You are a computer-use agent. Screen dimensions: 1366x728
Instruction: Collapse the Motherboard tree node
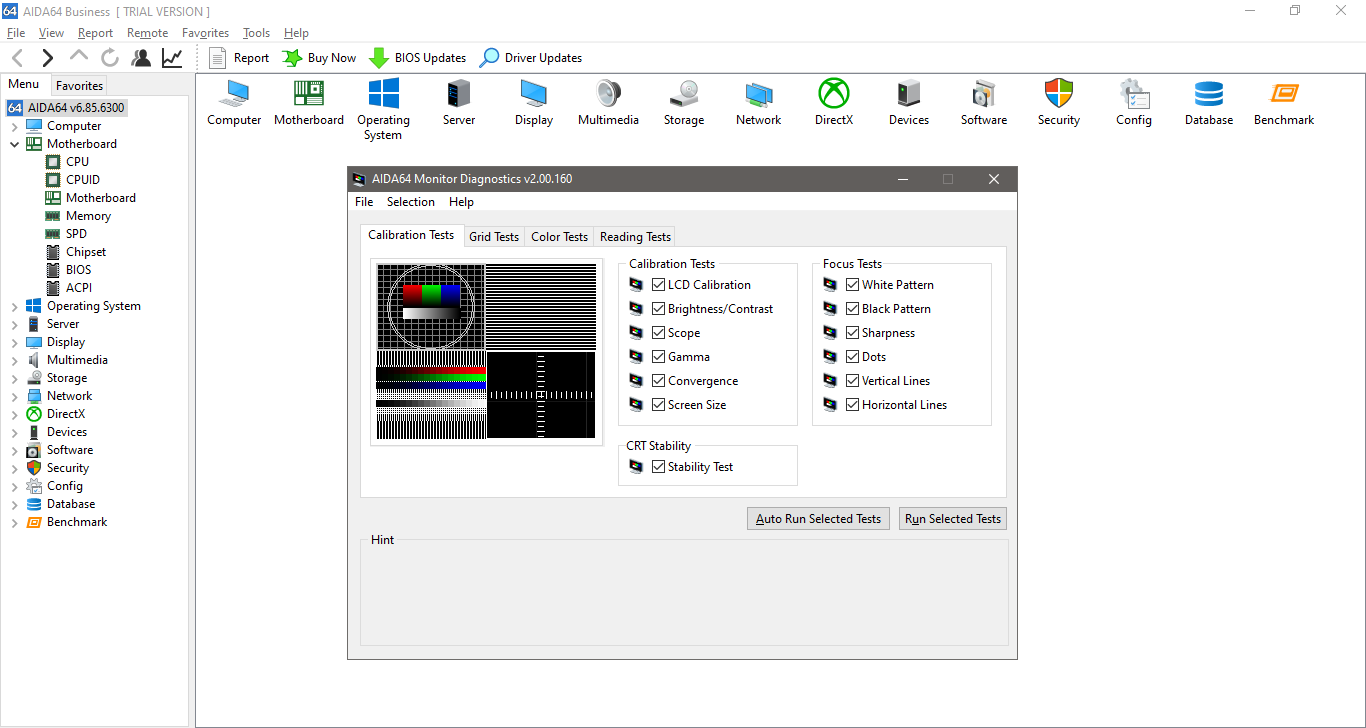[14, 144]
